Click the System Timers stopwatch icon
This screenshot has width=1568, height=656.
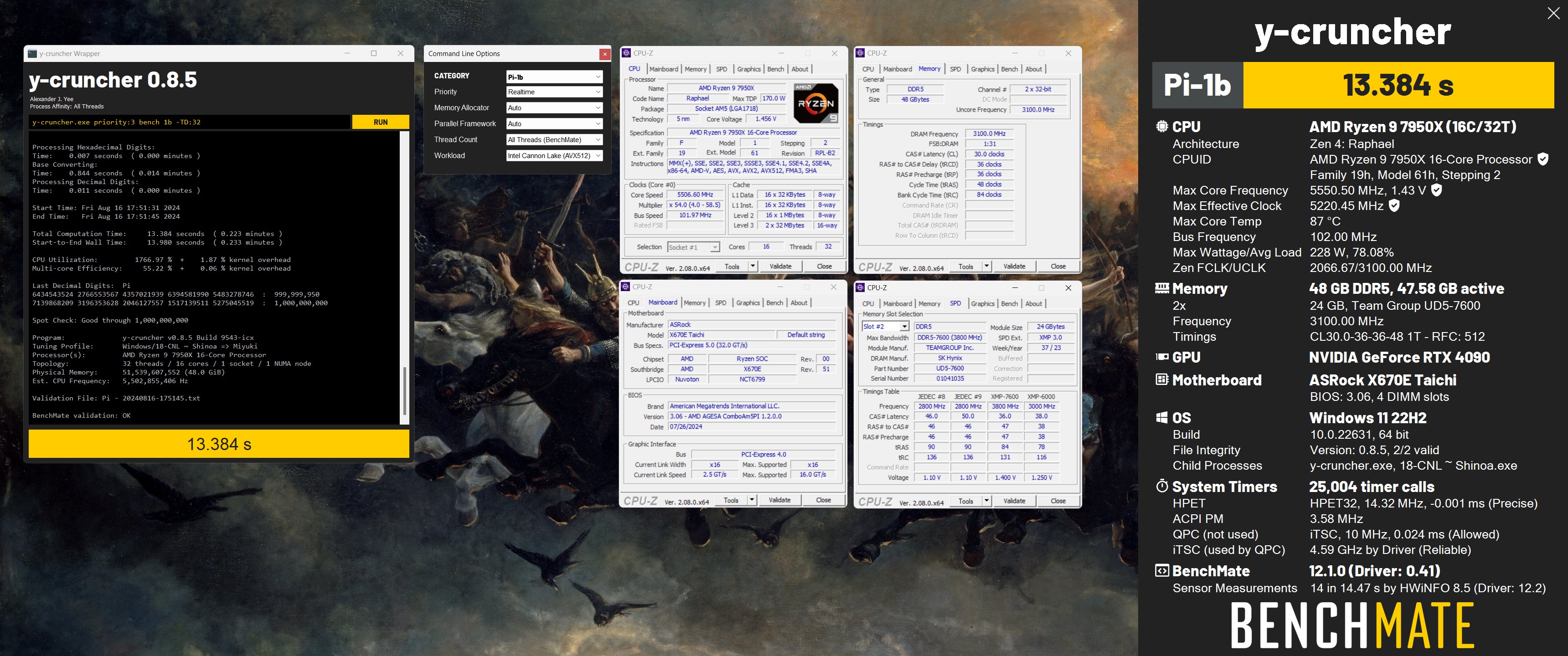point(1161,486)
